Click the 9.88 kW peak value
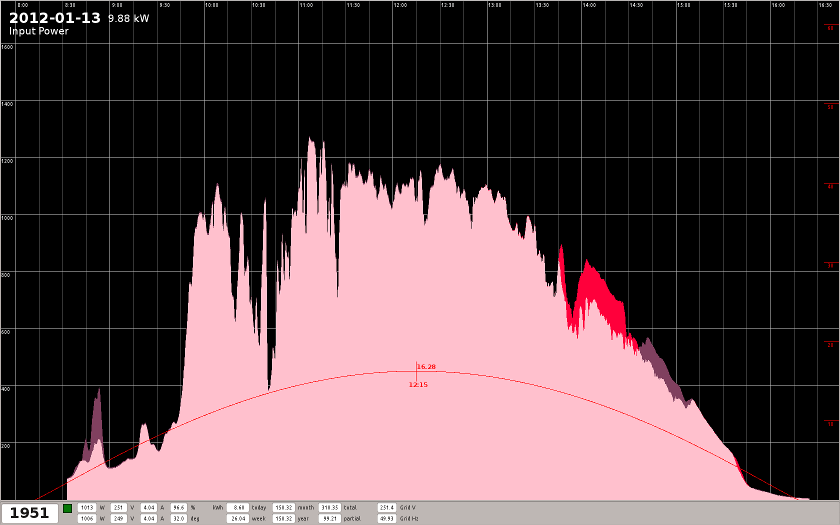 tap(128, 19)
